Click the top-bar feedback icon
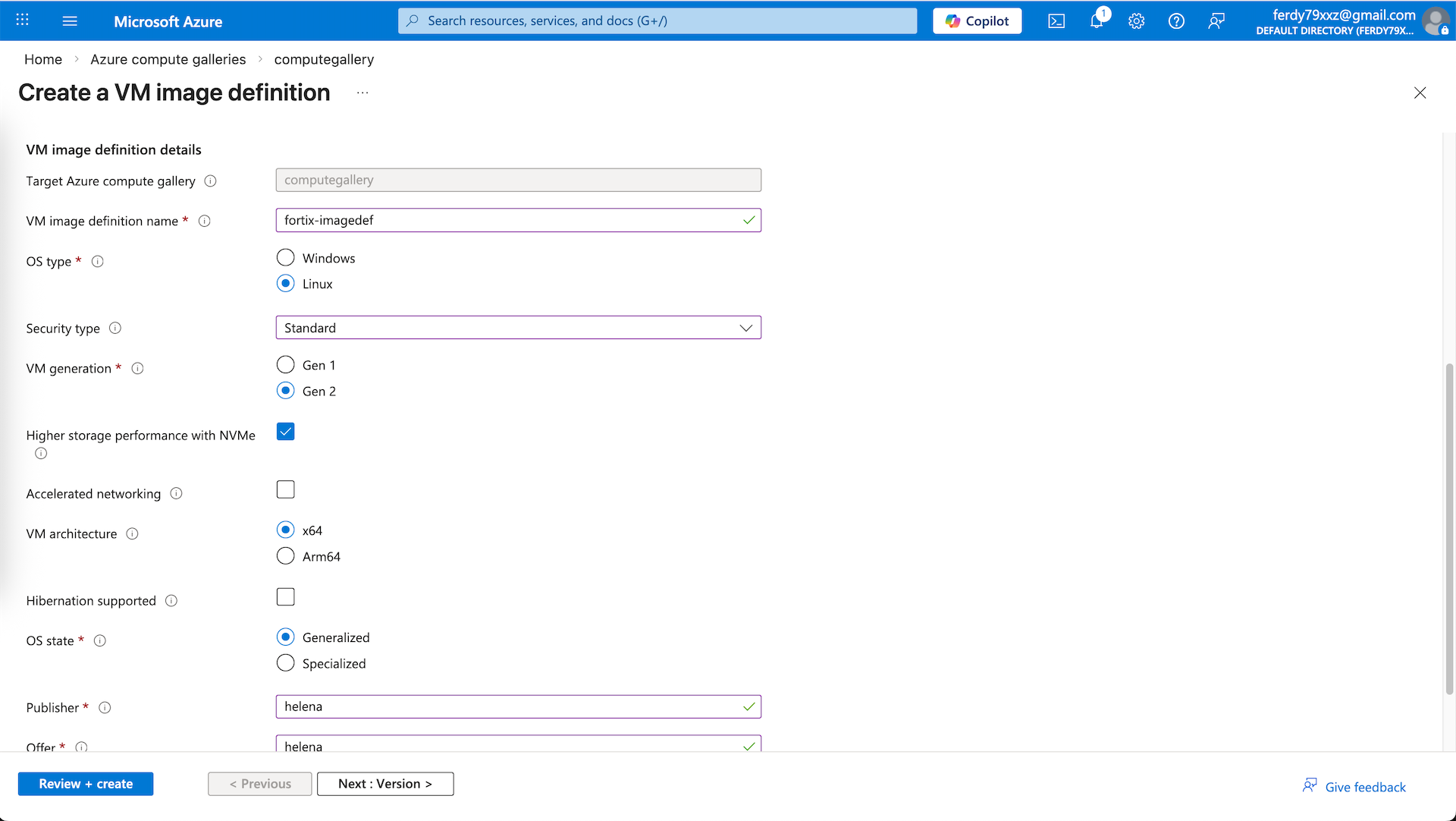Screen dimensions: 1456x821 click(1216, 21)
